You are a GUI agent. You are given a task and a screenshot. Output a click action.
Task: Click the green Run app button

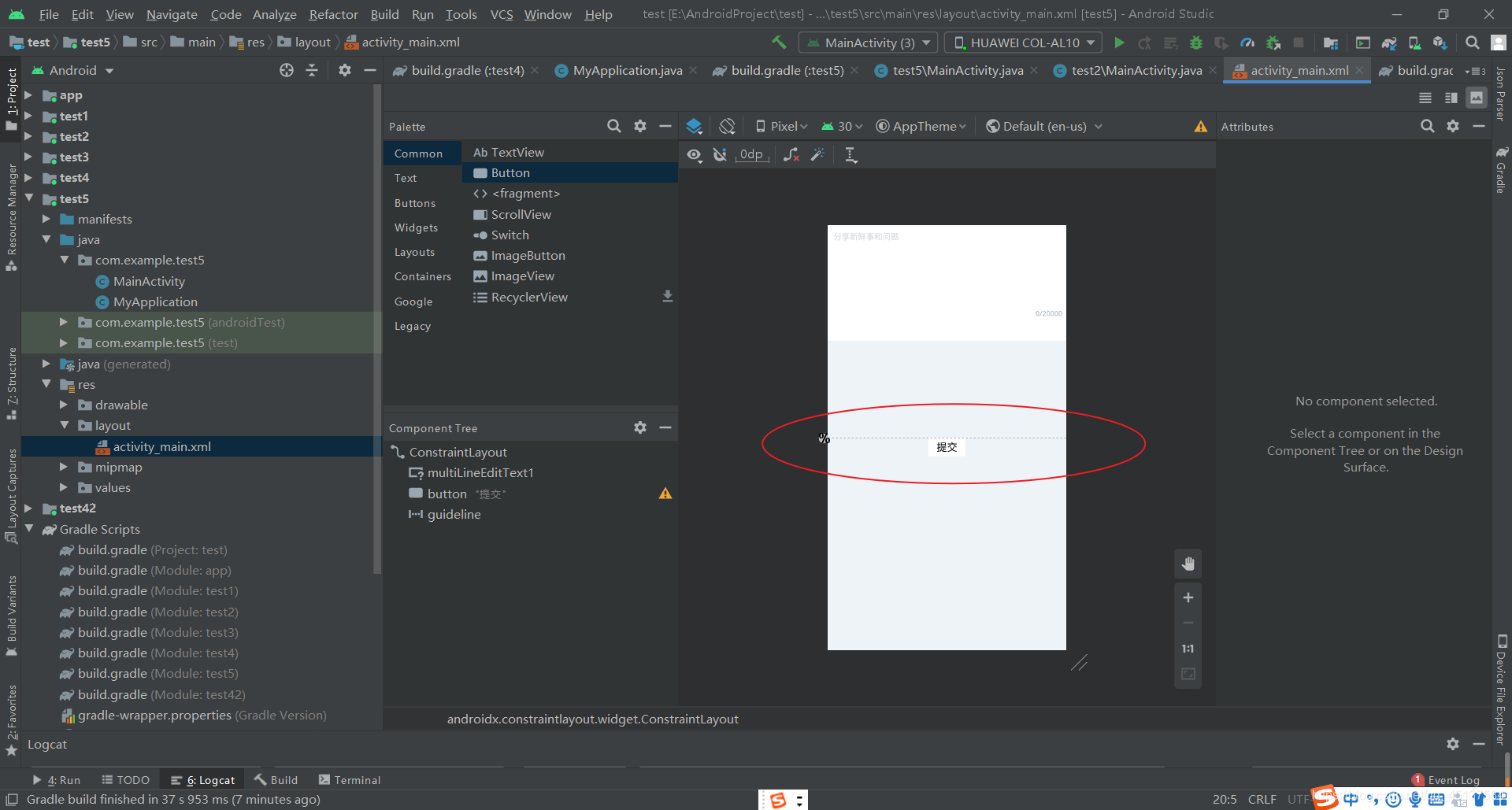[x=1119, y=43]
